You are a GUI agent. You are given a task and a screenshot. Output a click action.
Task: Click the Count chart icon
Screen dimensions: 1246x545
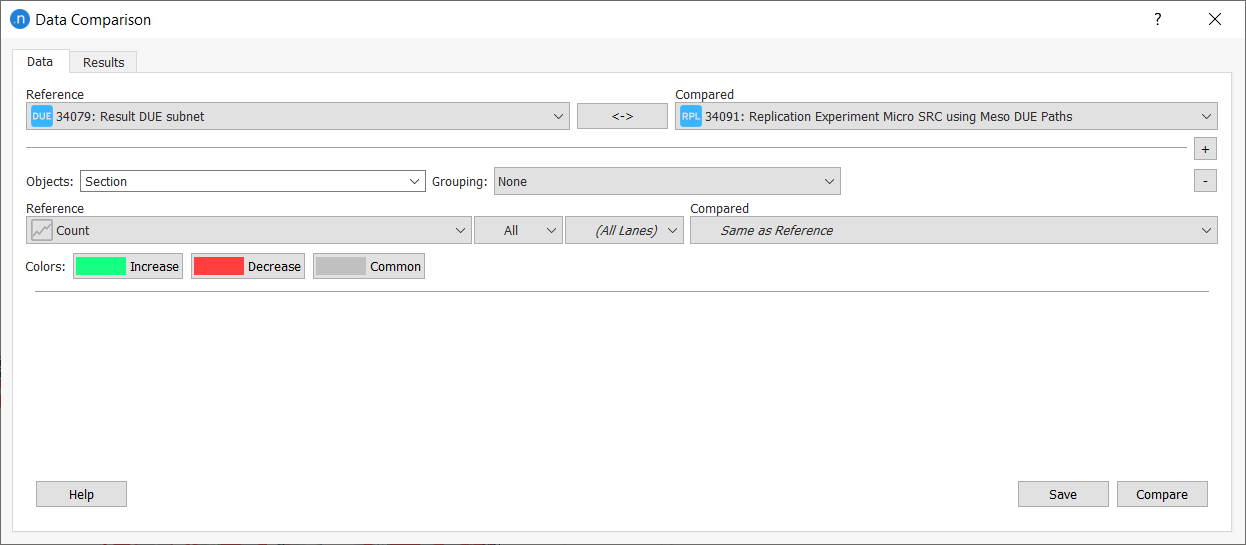(41, 230)
